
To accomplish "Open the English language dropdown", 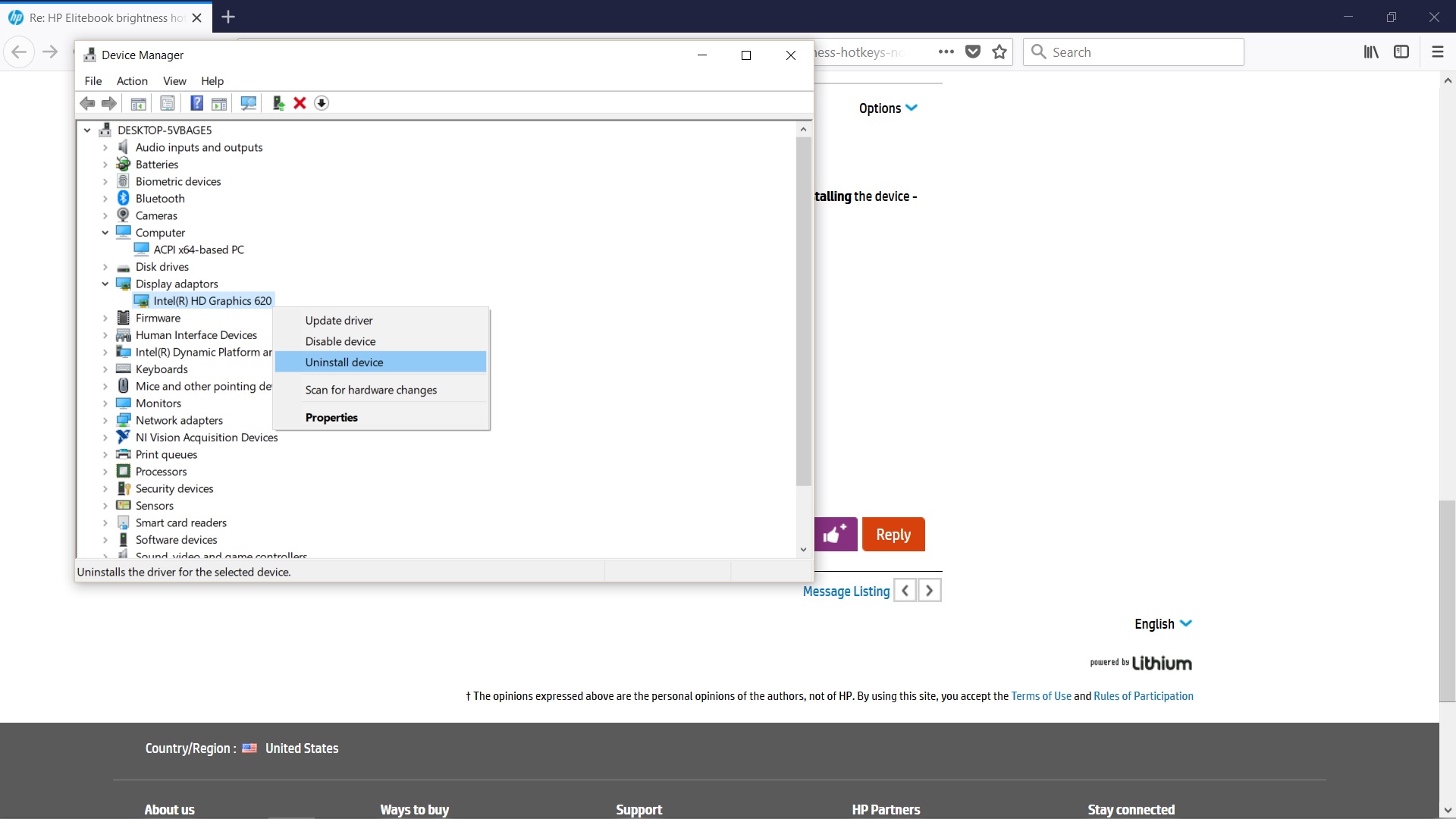I will click(1163, 624).
